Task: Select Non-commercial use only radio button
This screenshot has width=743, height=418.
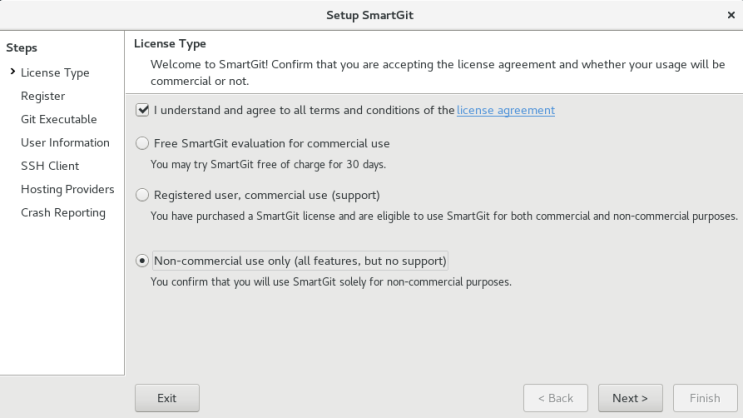Action: [x=142, y=261]
